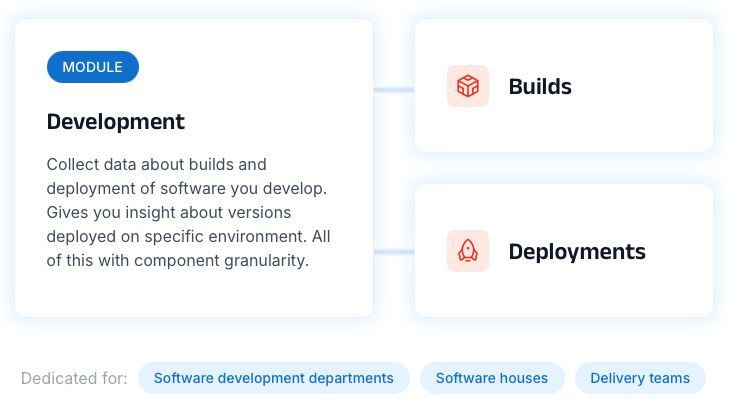Click the red rocket Deployments icon
The image size is (734, 406).
pyautogui.click(x=467, y=251)
